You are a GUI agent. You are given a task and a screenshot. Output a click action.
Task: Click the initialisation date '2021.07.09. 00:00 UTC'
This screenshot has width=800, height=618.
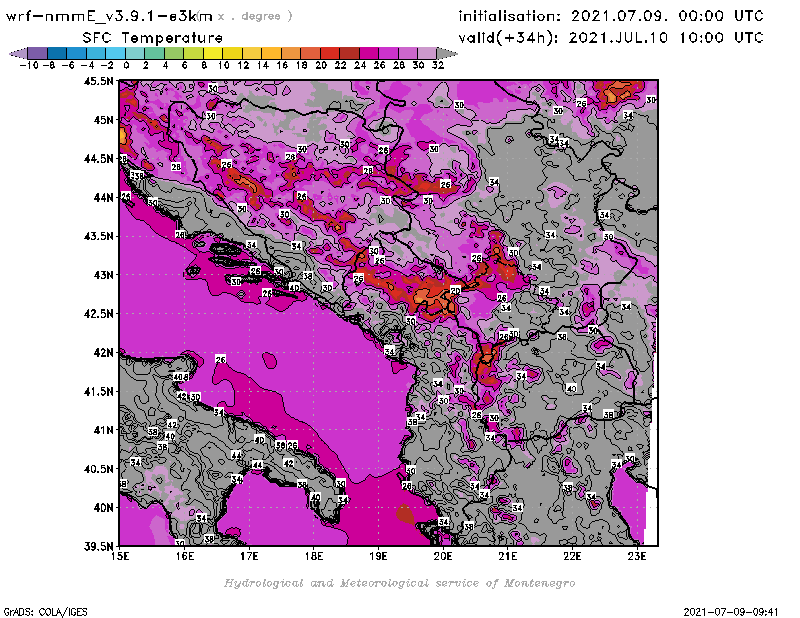[667, 16]
